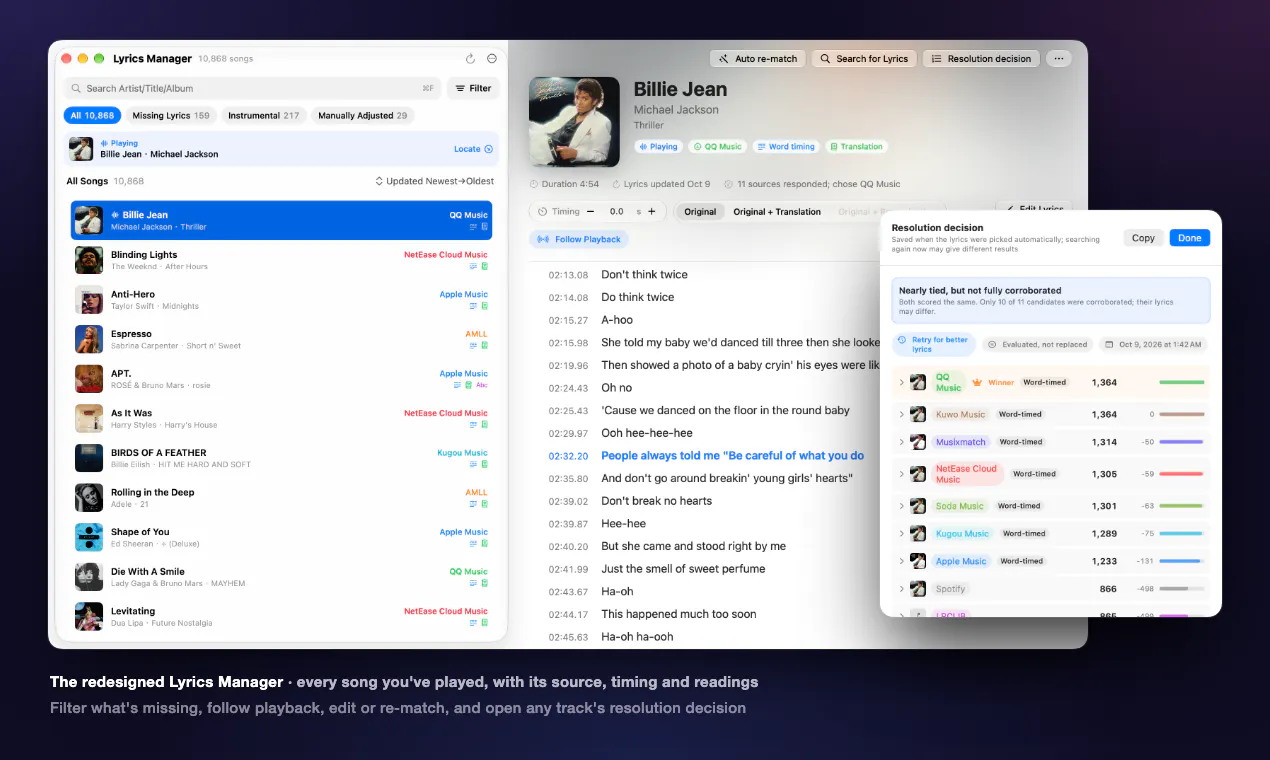This screenshot has height=760, width=1270.
Task: Focus the Search Artist/Title/Album field
Action: click(x=252, y=88)
